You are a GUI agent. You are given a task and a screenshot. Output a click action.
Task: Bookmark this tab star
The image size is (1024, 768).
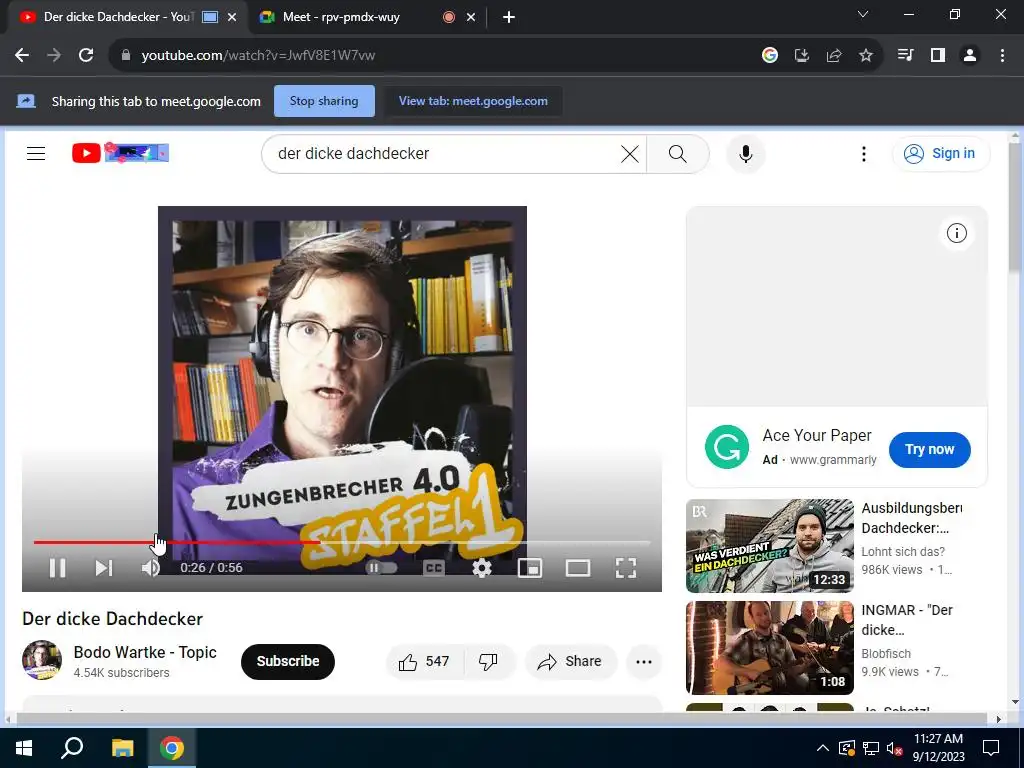pyautogui.click(x=866, y=56)
